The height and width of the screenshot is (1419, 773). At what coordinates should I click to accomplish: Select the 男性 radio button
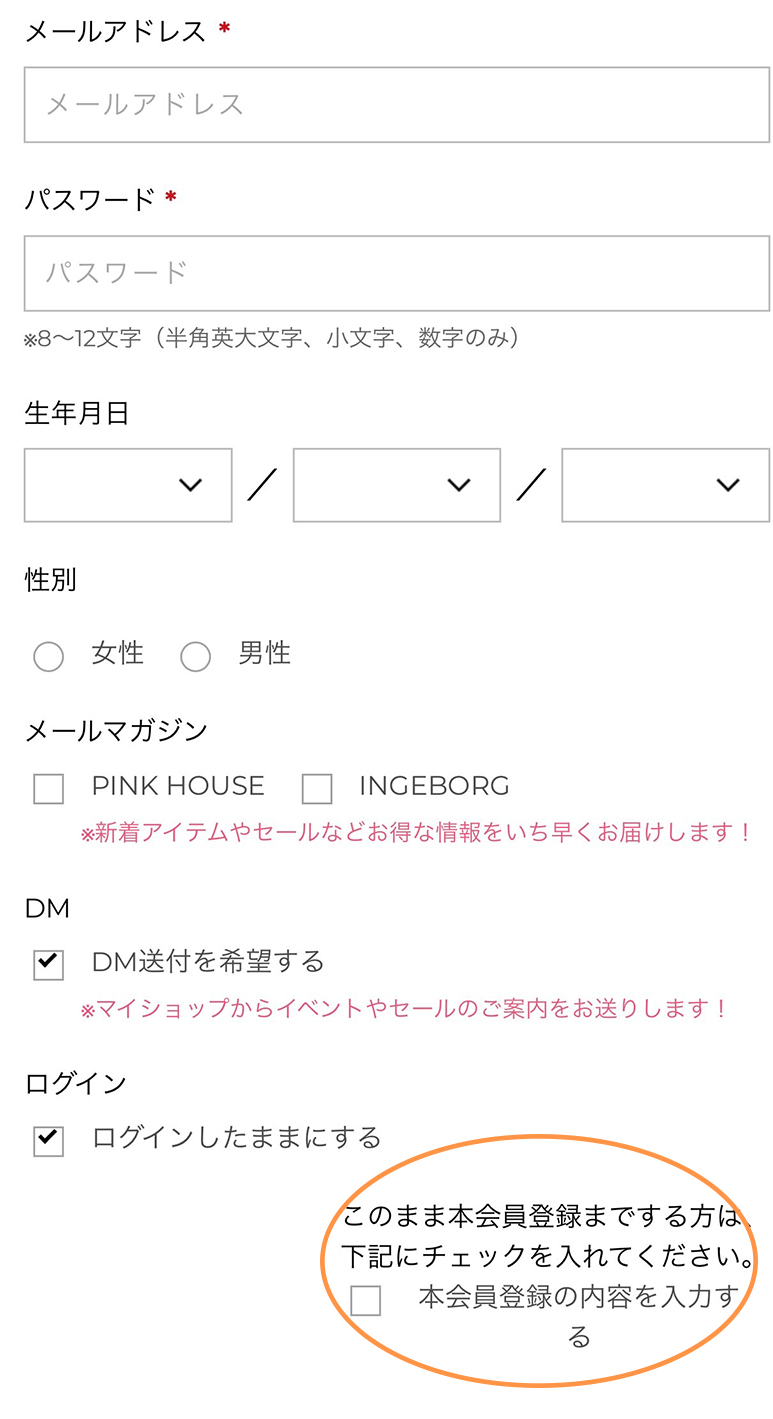click(x=195, y=657)
